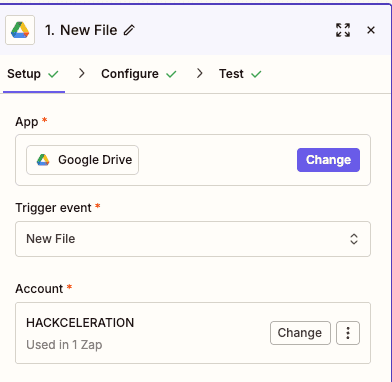Click the 'App' field label
Image resolution: width=392 pixels, height=382 pixels.
27,122
